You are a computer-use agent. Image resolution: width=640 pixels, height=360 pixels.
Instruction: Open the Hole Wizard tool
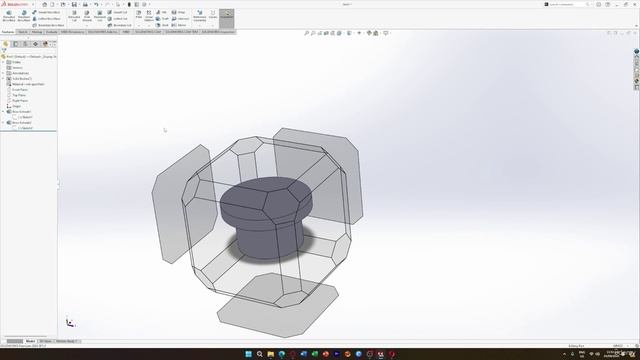pos(87,16)
